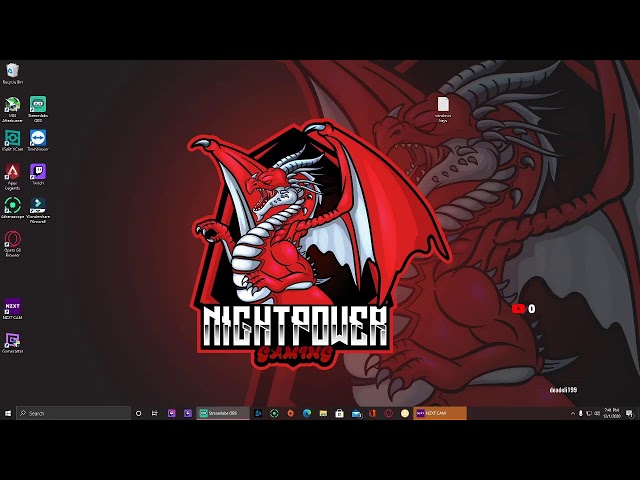
Task: Switch to the NZXT CAM taskbar window
Action: click(x=440, y=413)
